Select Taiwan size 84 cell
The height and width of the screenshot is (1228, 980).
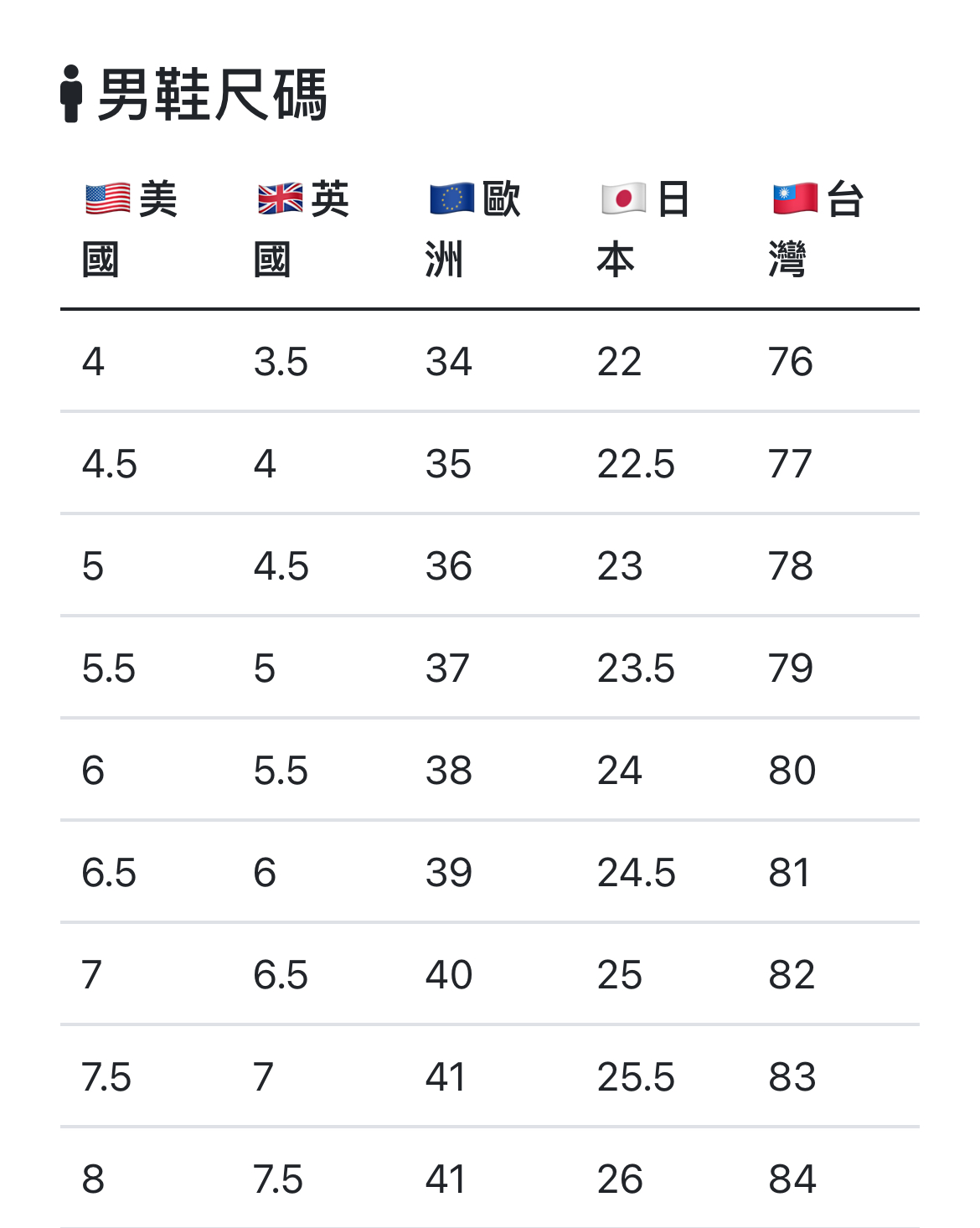pyautogui.click(x=792, y=1179)
